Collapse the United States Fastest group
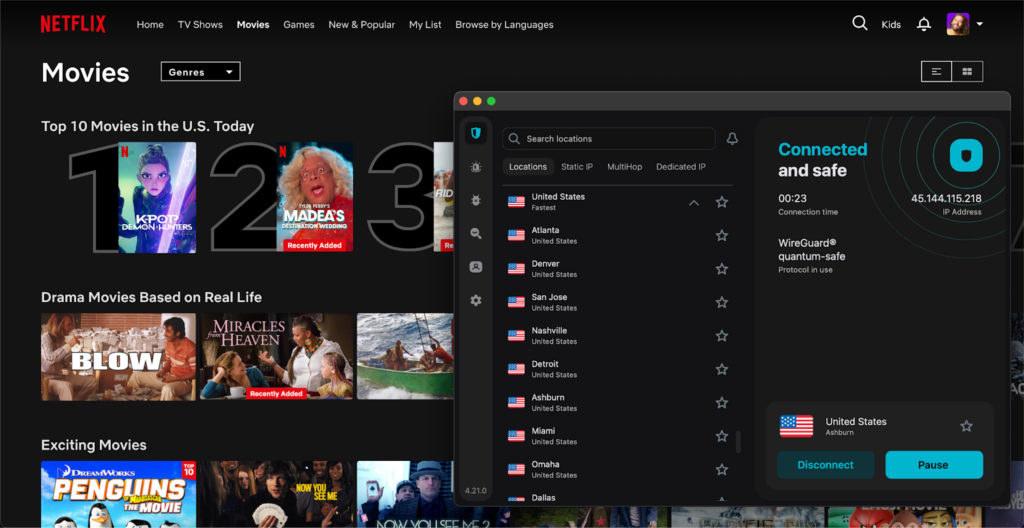 (x=694, y=203)
